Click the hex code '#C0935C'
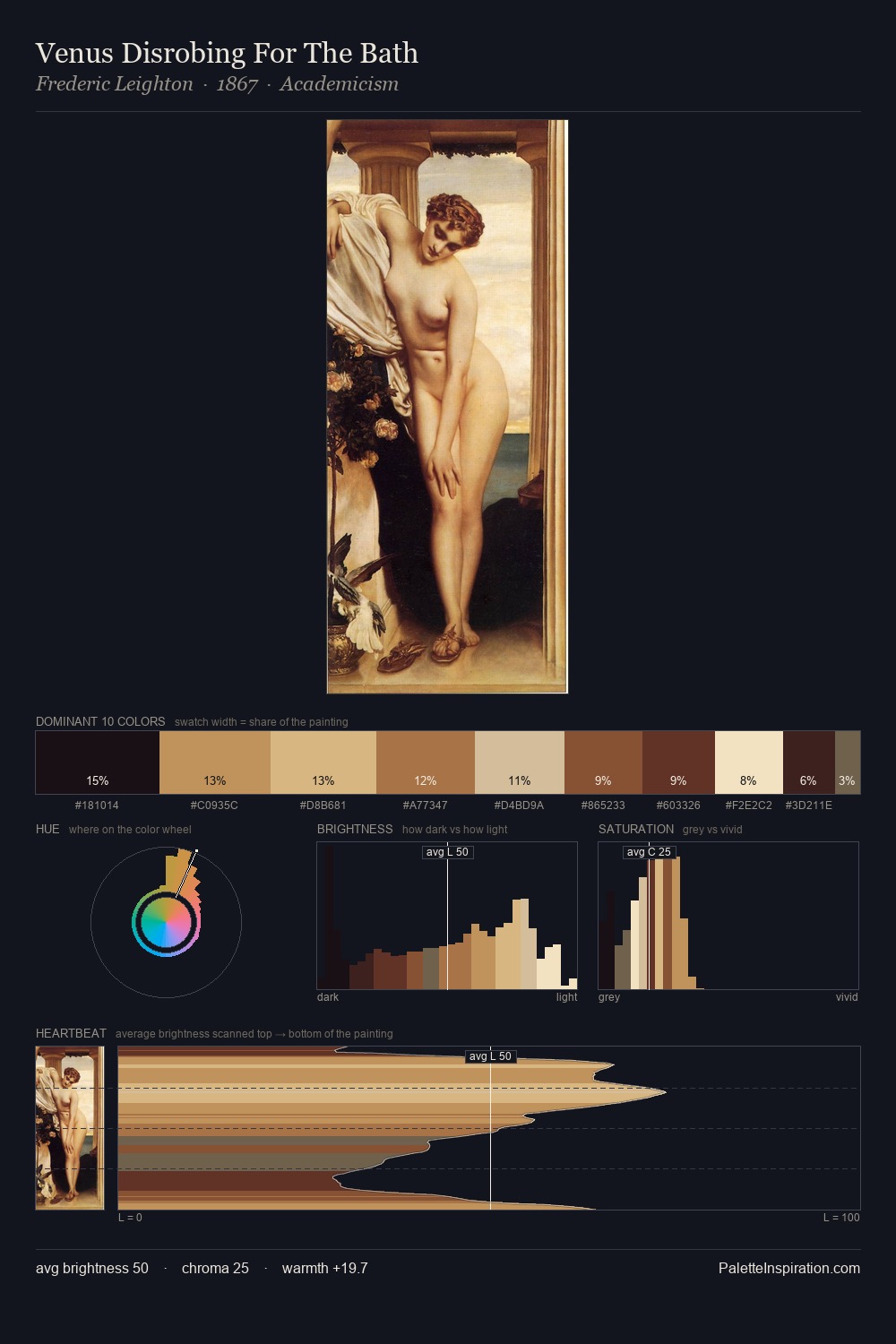The image size is (896, 1344). tap(214, 806)
